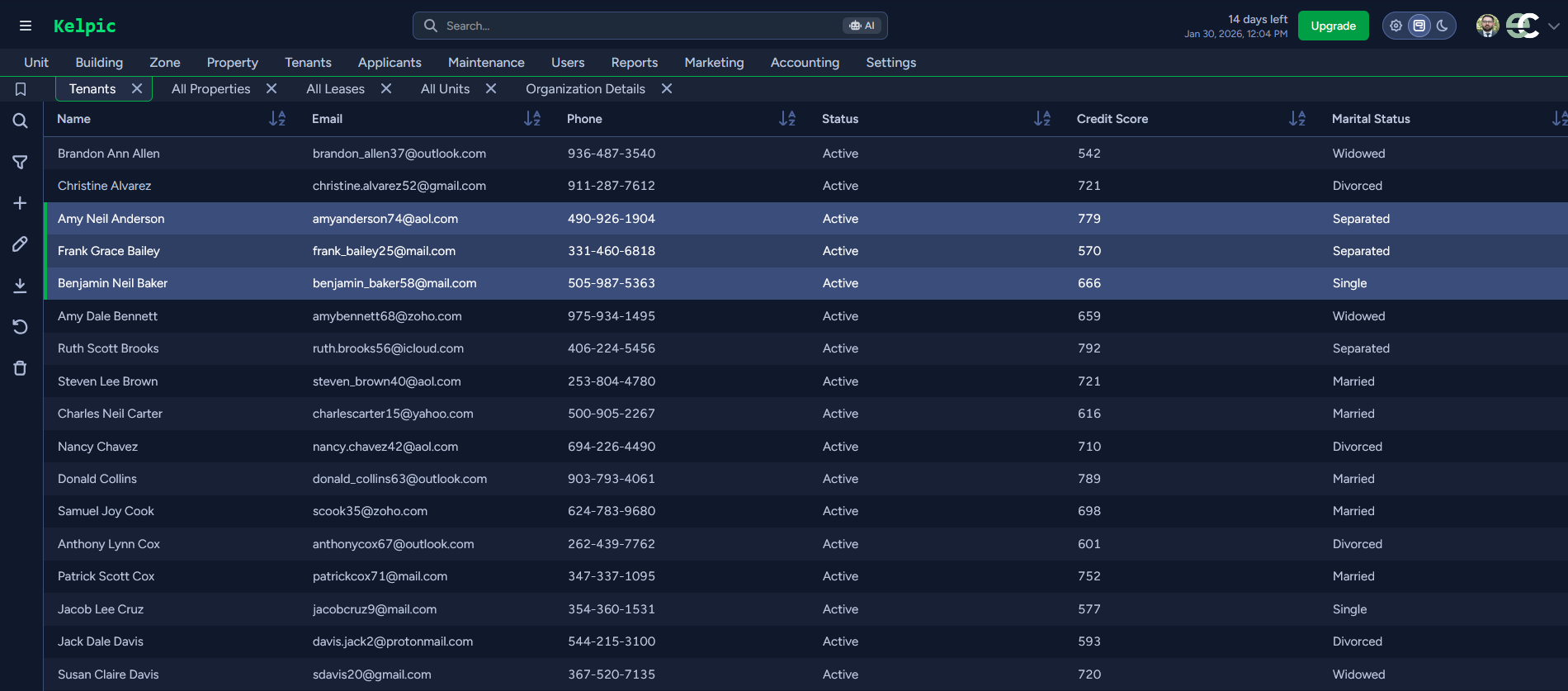
Task: Click the ruth.brooks56@icloud.com email cell
Action: click(x=388, y=348)
